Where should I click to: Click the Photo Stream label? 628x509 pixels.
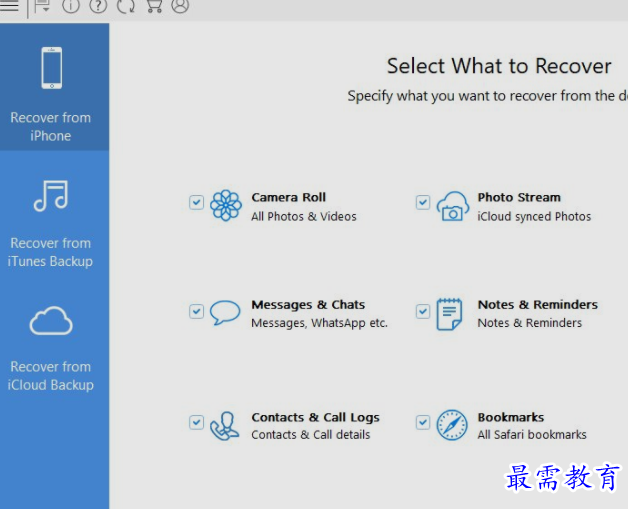[519, 197]
